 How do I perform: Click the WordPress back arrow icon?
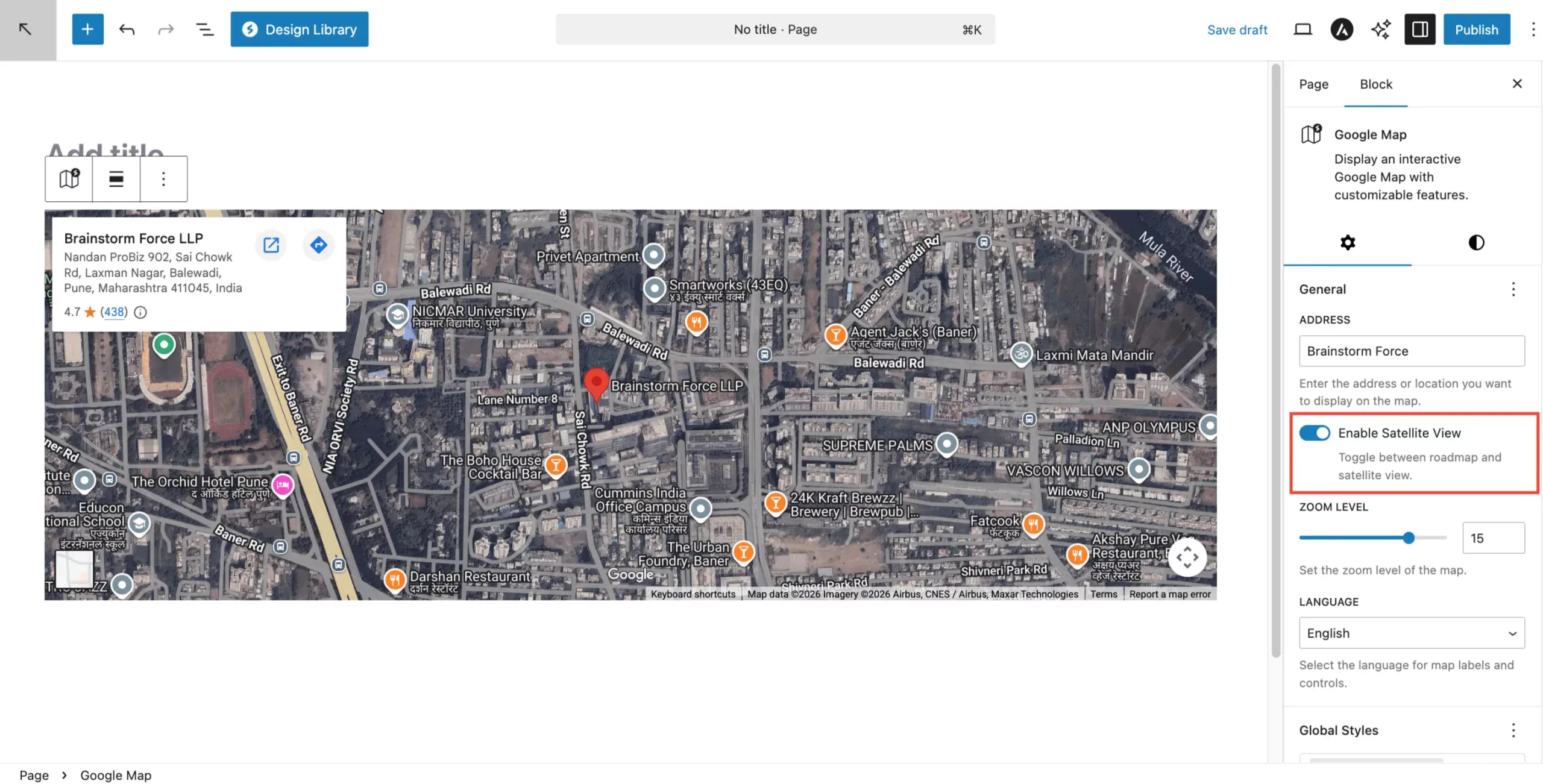(25, 29)
